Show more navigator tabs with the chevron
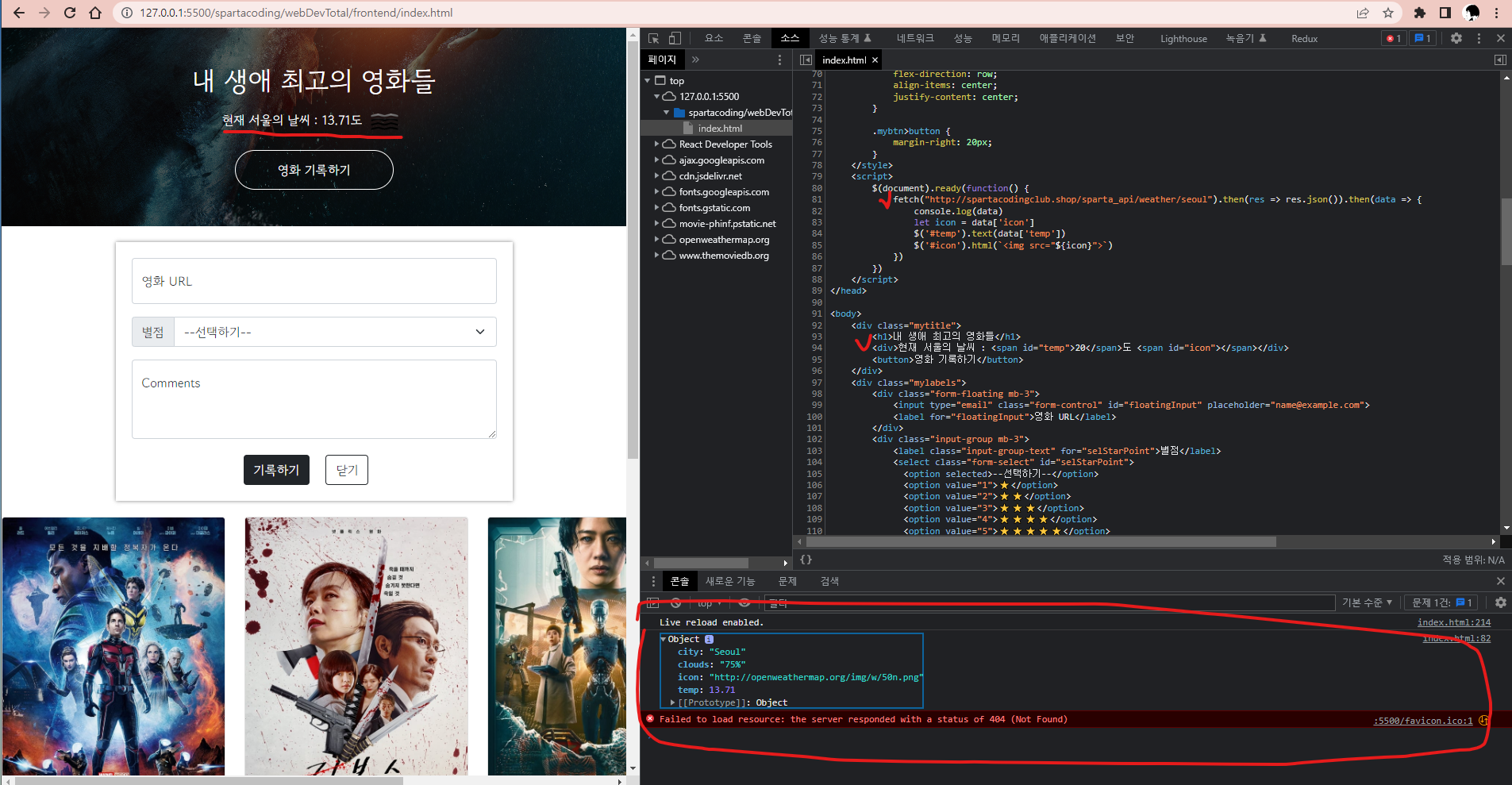Viewport: 1512px width, 785px height. 695,60
